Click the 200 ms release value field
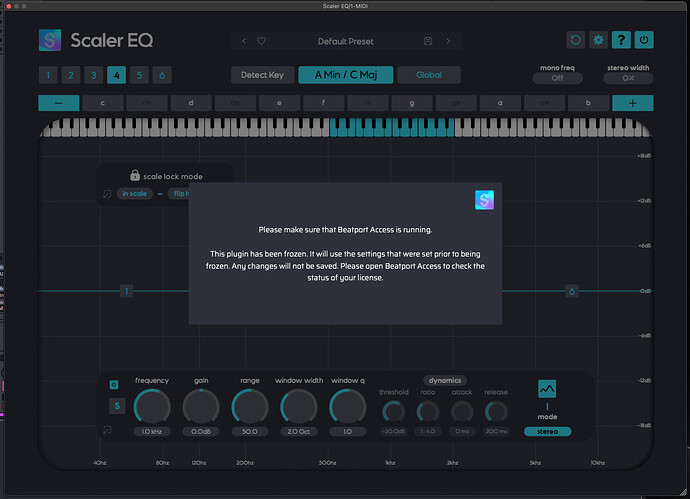The image size is (690, 499). coord(496,432)
